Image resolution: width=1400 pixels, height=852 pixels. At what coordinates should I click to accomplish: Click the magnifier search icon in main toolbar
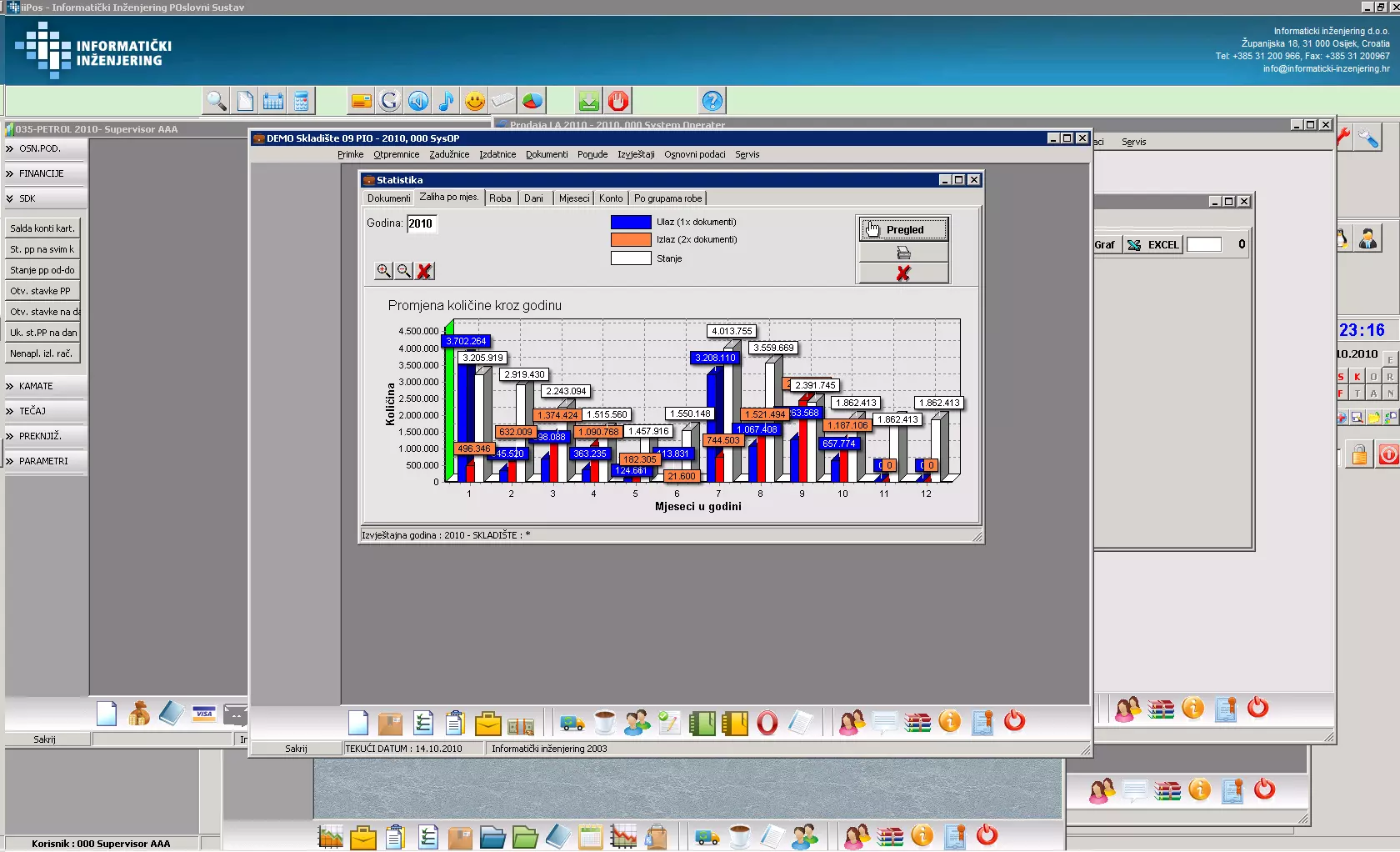pos(217,101)
